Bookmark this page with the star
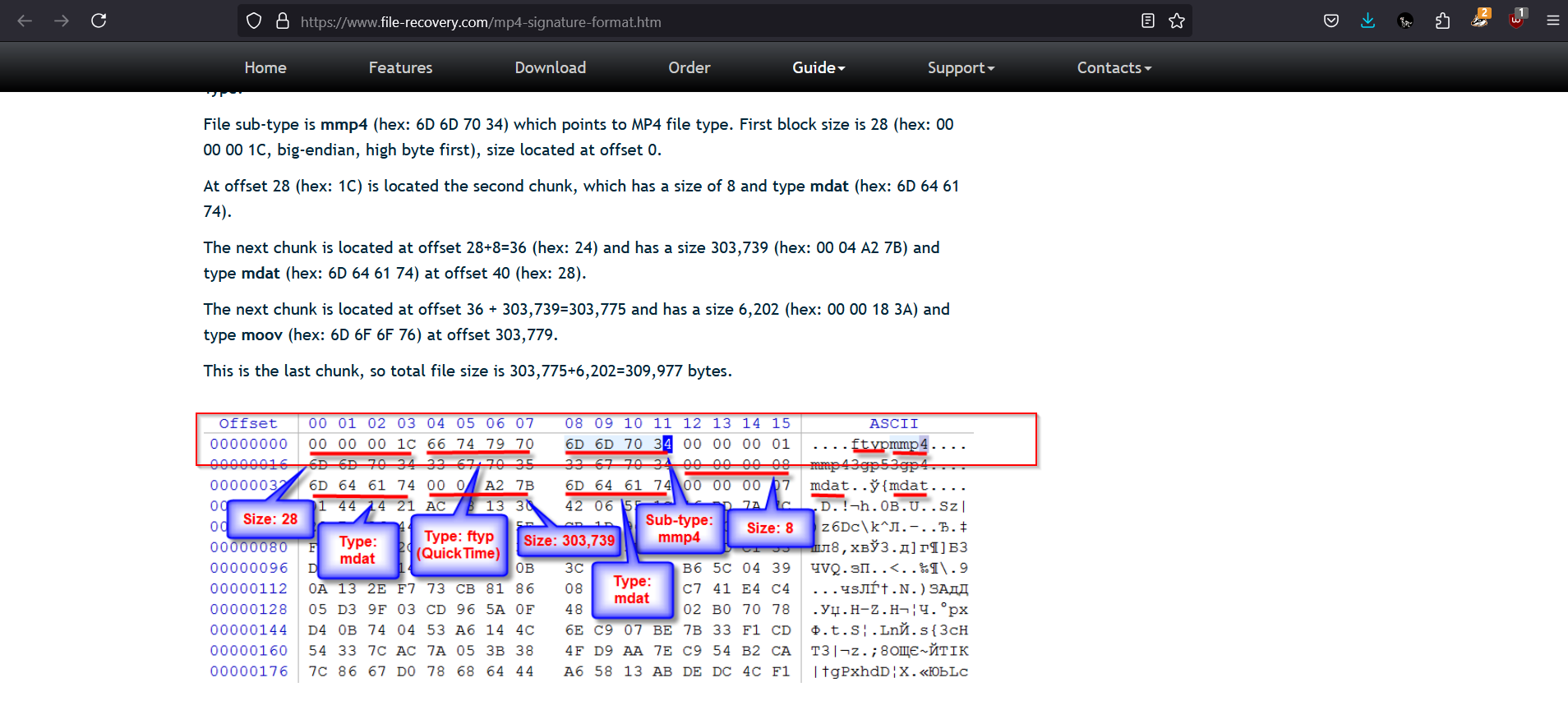The image size is (1568, 710). pos(1177,21)
